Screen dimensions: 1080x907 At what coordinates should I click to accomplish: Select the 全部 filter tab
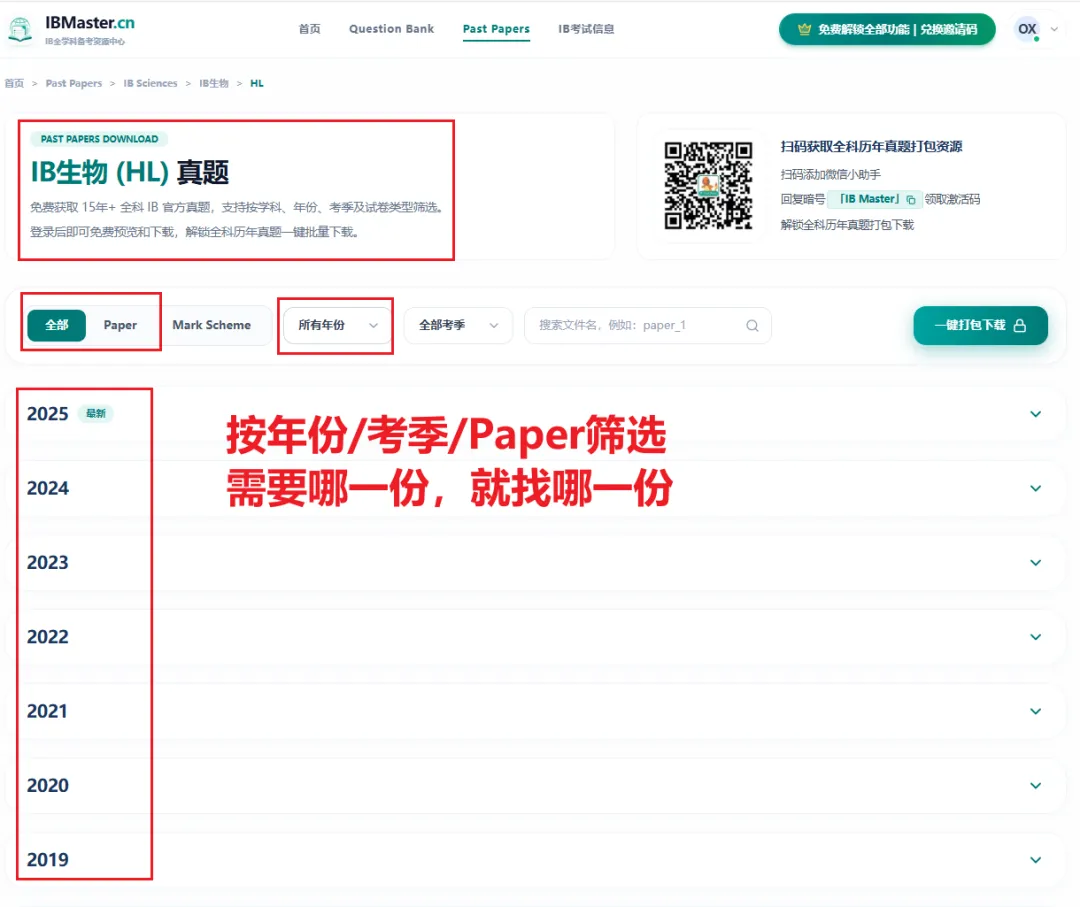56,325
